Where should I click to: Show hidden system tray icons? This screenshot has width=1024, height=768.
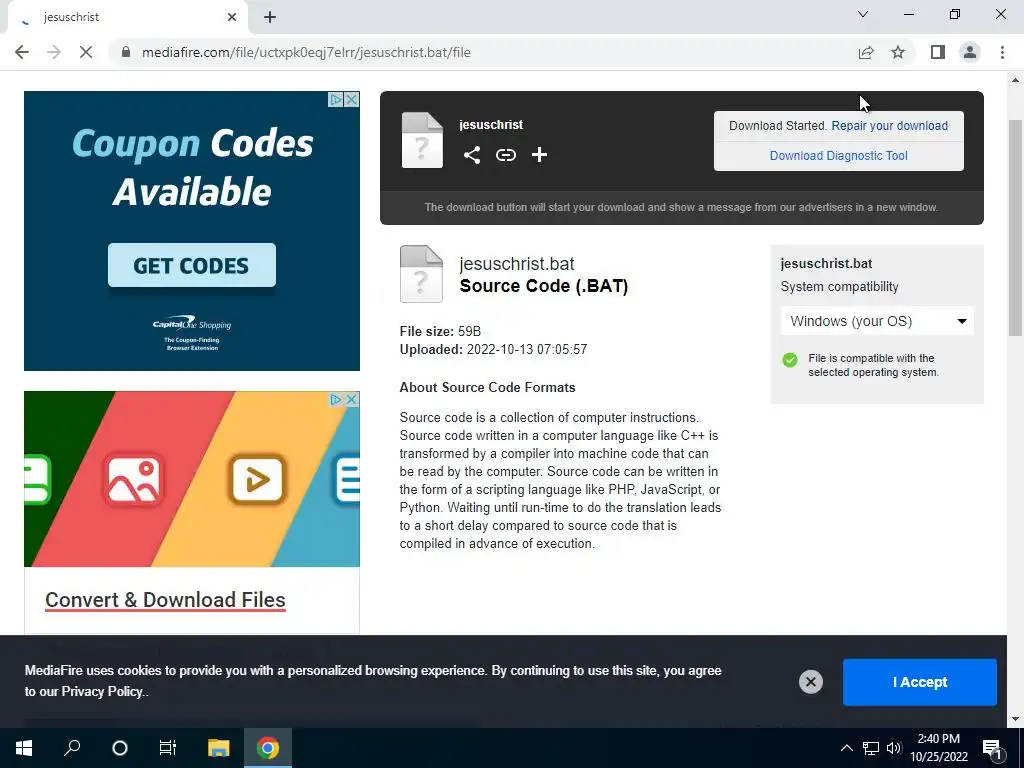(846, 748)
